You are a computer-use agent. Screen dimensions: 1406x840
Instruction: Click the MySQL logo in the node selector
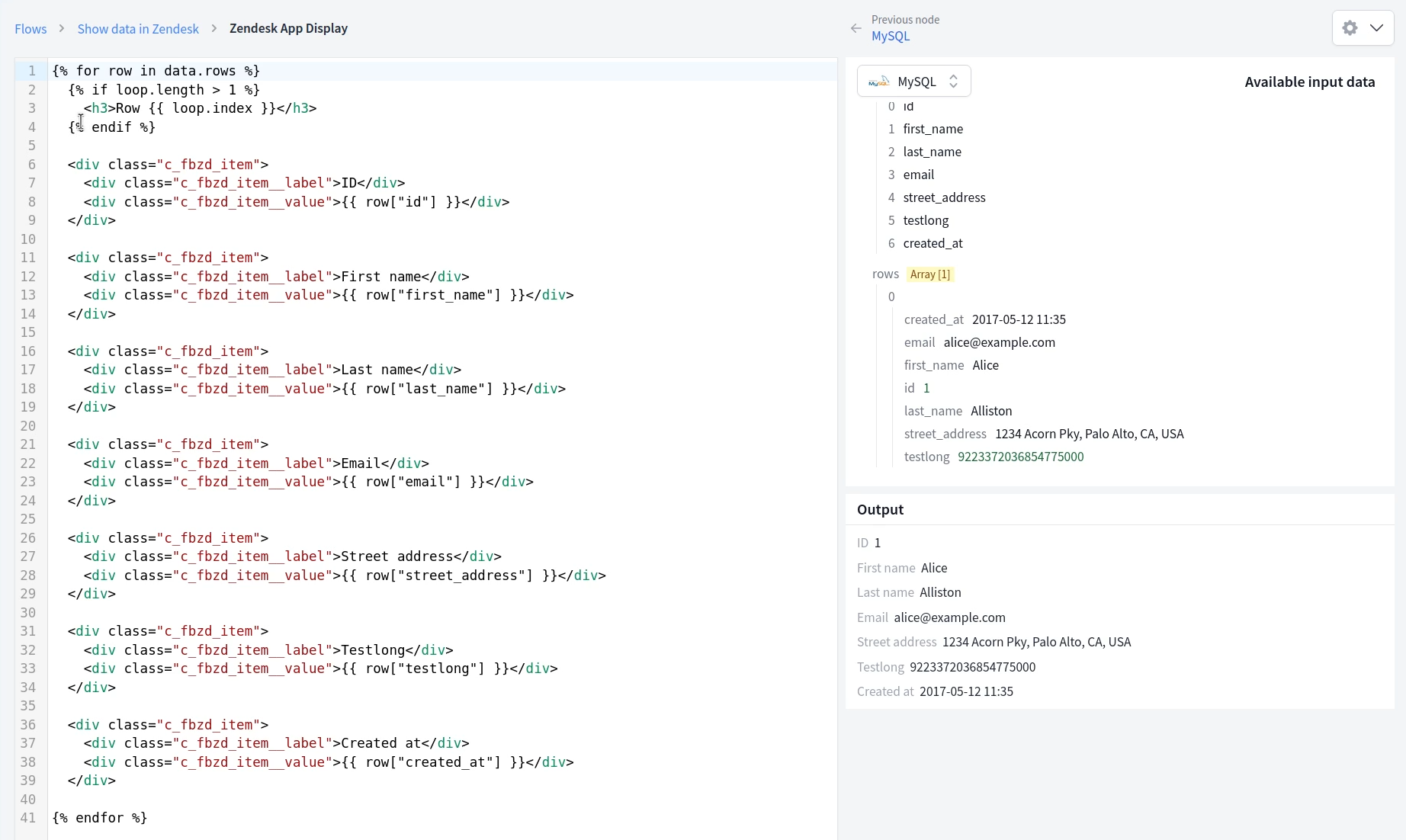878,81
